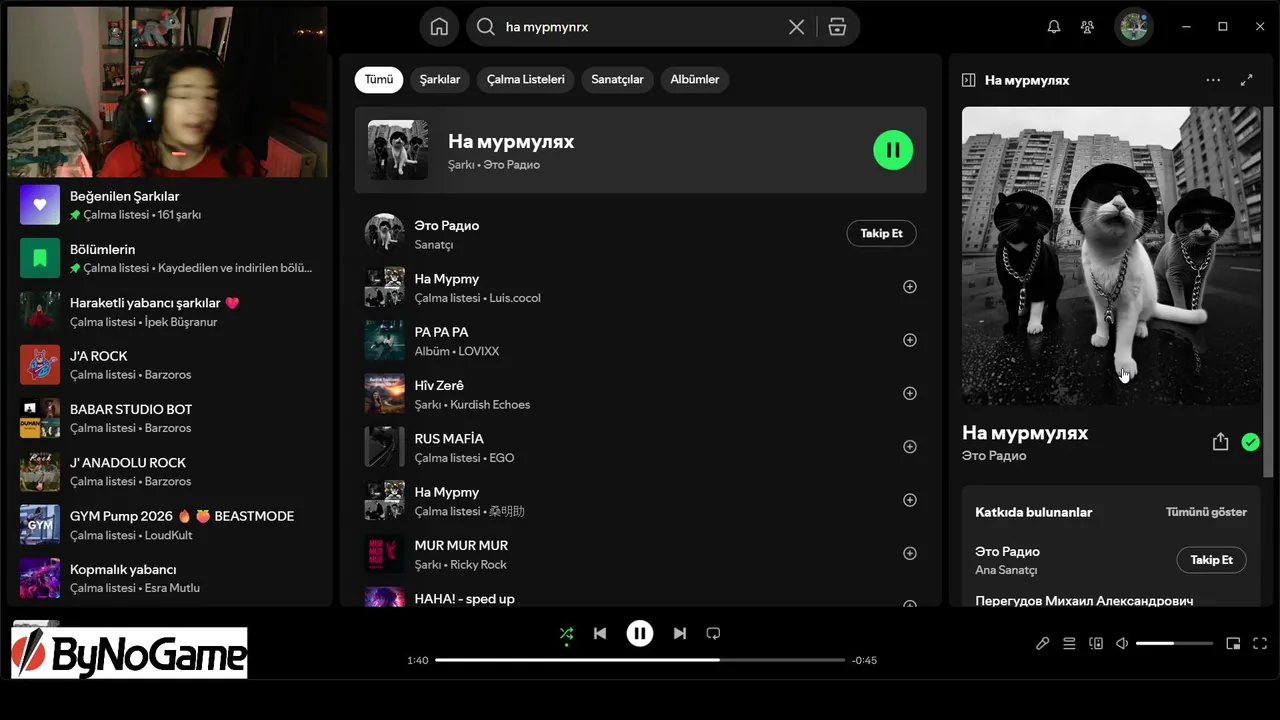The height and width of the screenshot is (720, 1280).
Task: Open RUS MAFİA playlist result
Action: (x=640, y=447)
